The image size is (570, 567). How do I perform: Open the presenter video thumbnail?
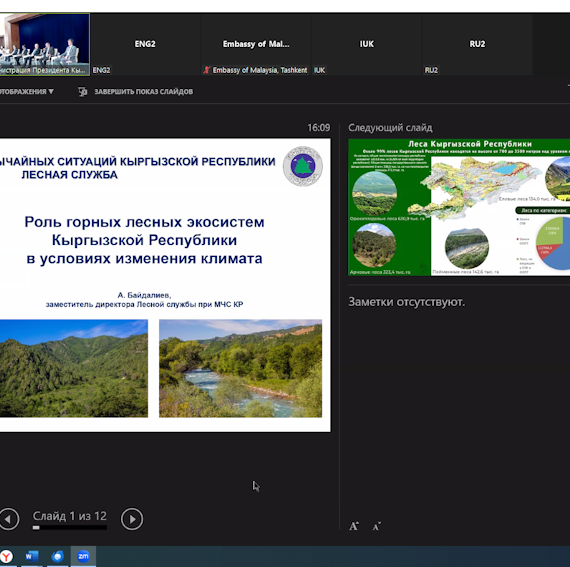pyautogui.click(x=44, y=44)
